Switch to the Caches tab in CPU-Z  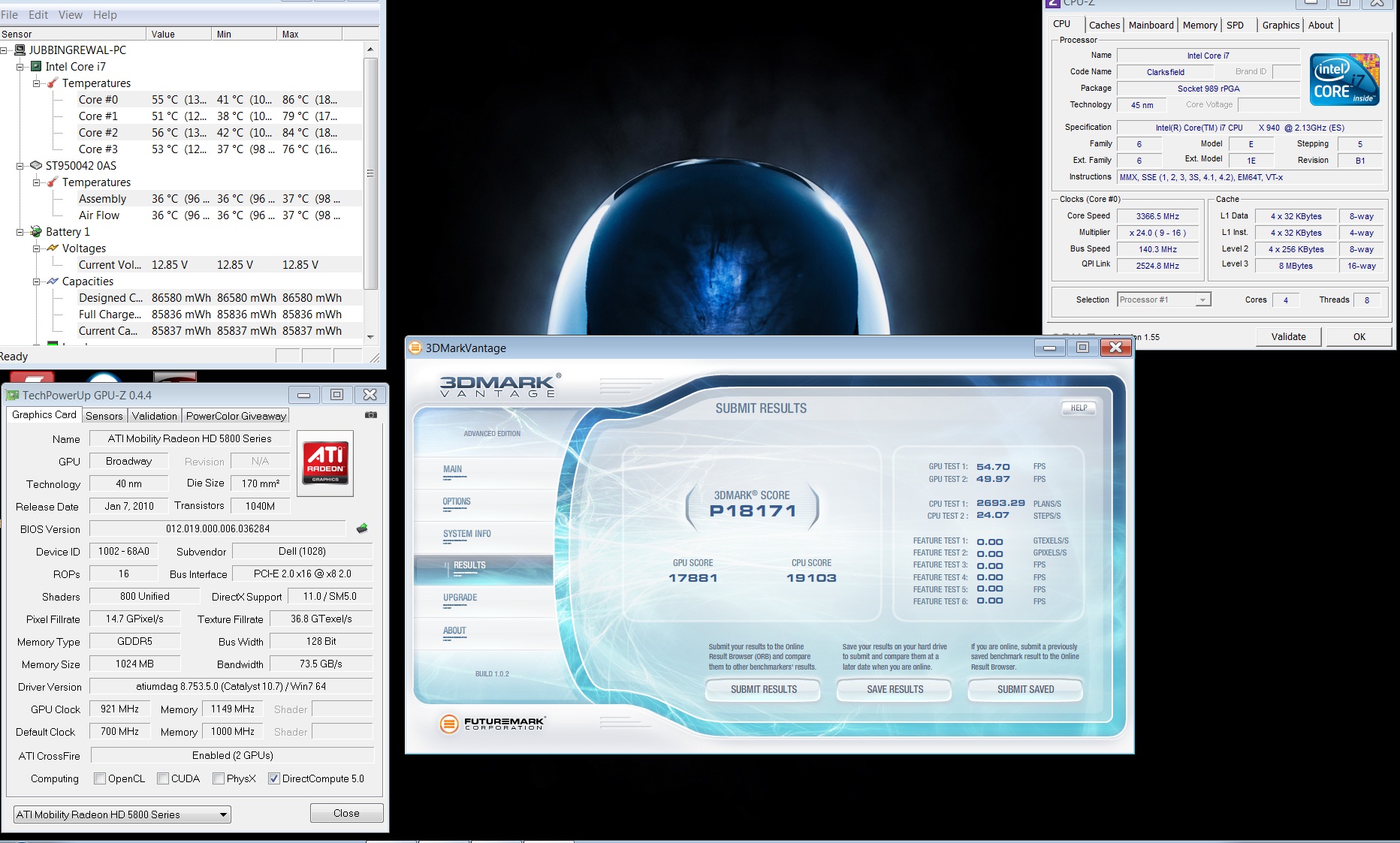[x=1105, y=25]
